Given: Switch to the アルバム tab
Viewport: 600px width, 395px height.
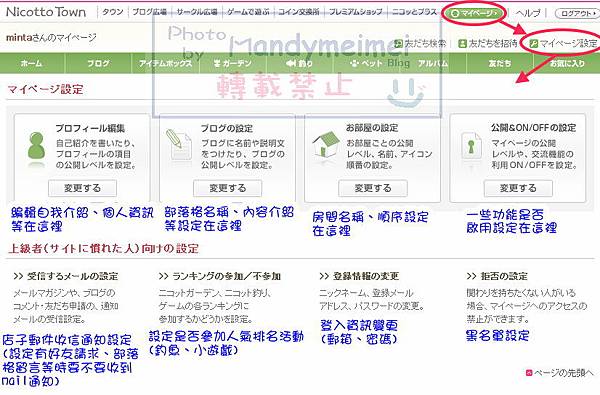Looking at the screenshot, I should tap(433, 63).
